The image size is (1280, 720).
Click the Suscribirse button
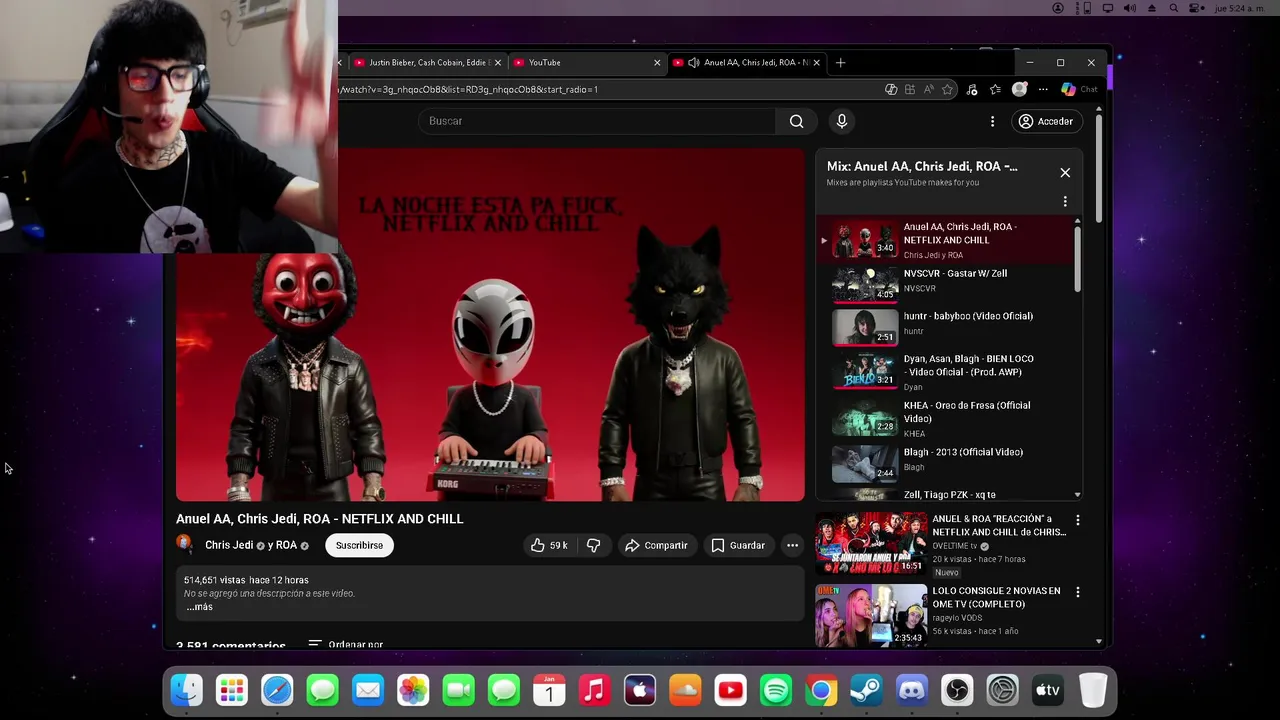click(x=359, y=545)
